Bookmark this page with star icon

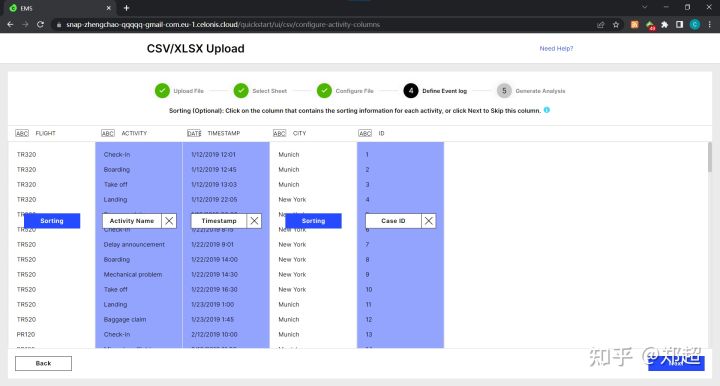[616, 25]
